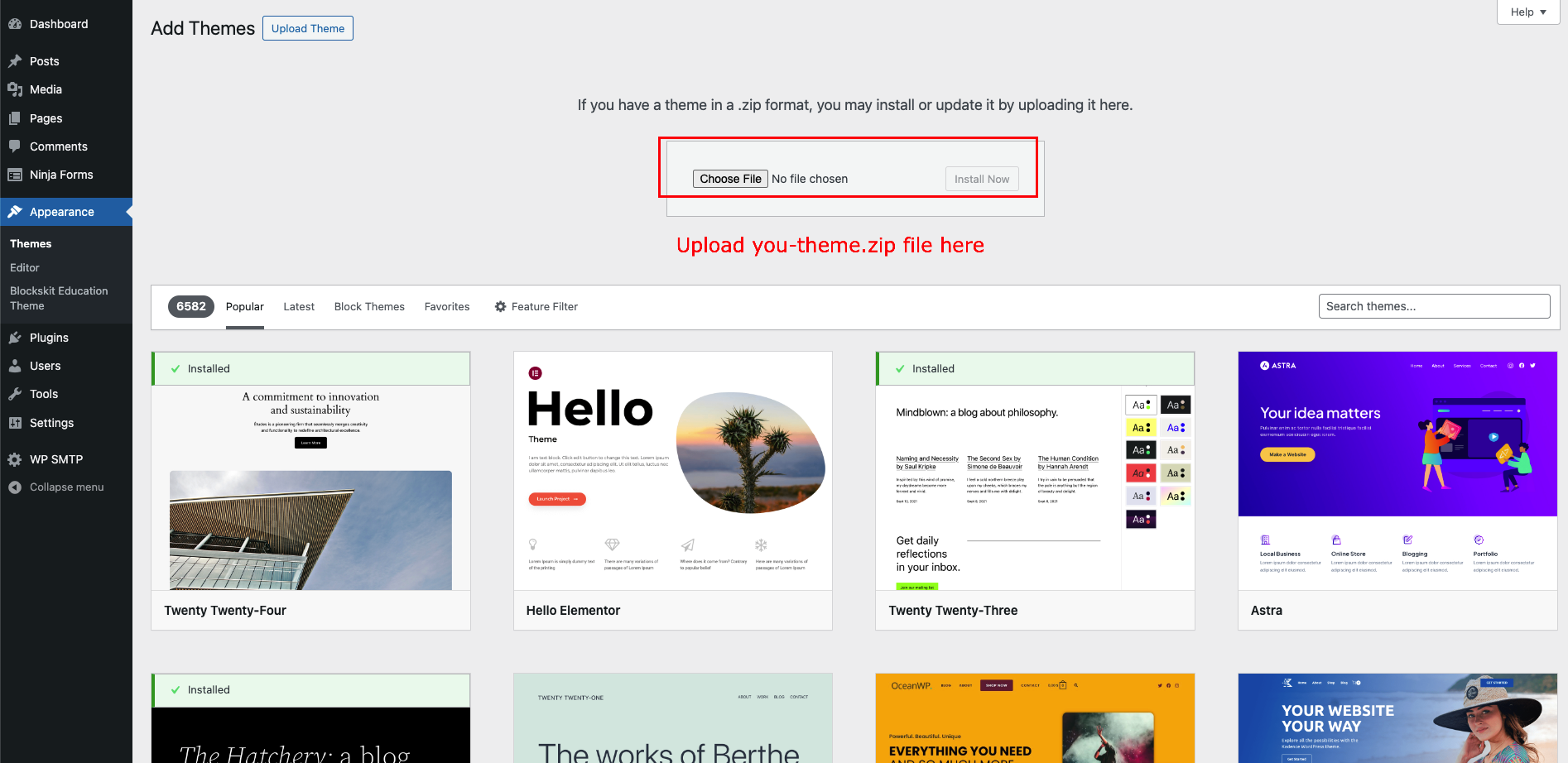Screen dimensions: 1568x763
Task: Open the Help dropdown
Action: click(1527, 12)
